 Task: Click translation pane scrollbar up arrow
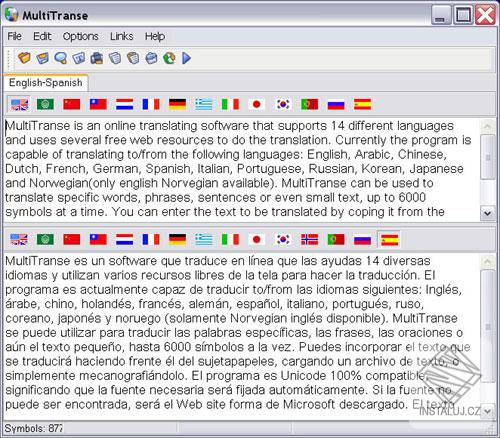[487, 262]
